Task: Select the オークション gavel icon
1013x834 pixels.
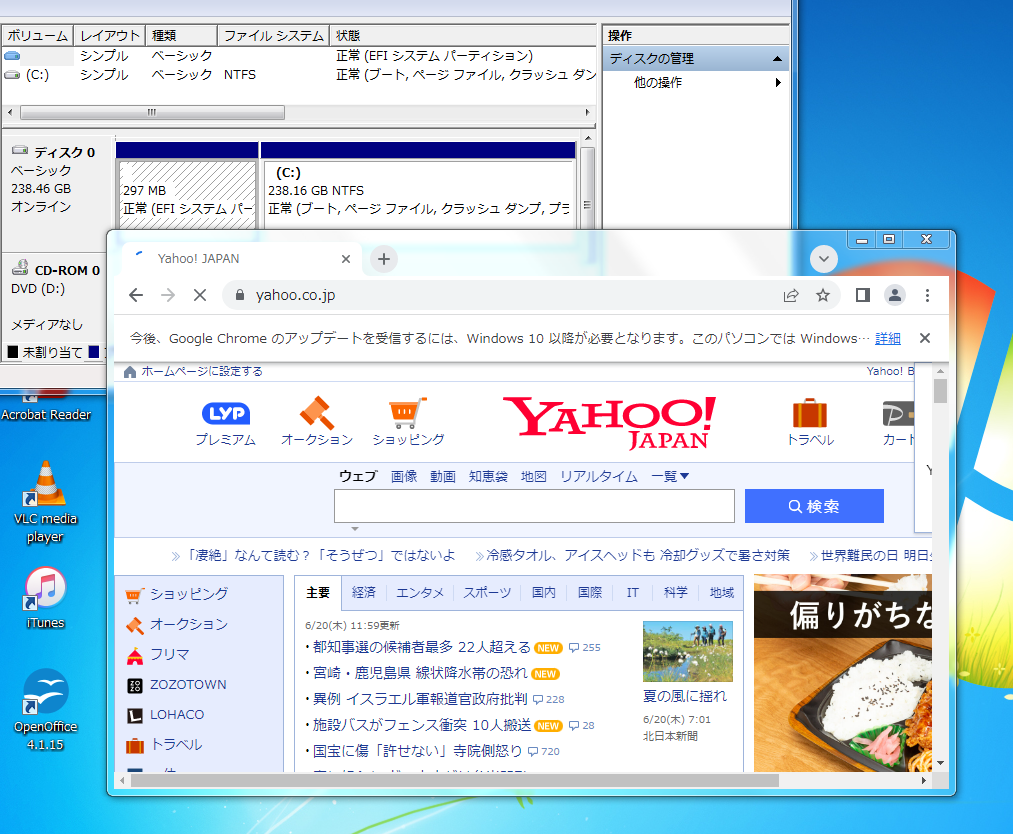Action: click(316, 411)
